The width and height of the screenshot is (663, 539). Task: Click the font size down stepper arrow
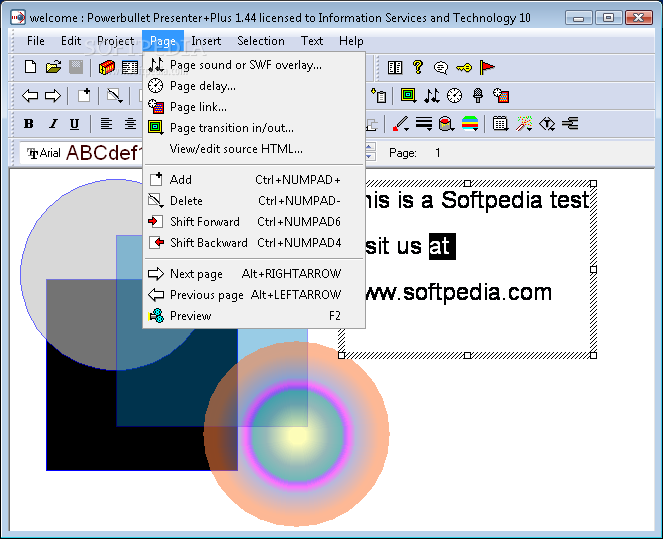[x=370, y=156]
